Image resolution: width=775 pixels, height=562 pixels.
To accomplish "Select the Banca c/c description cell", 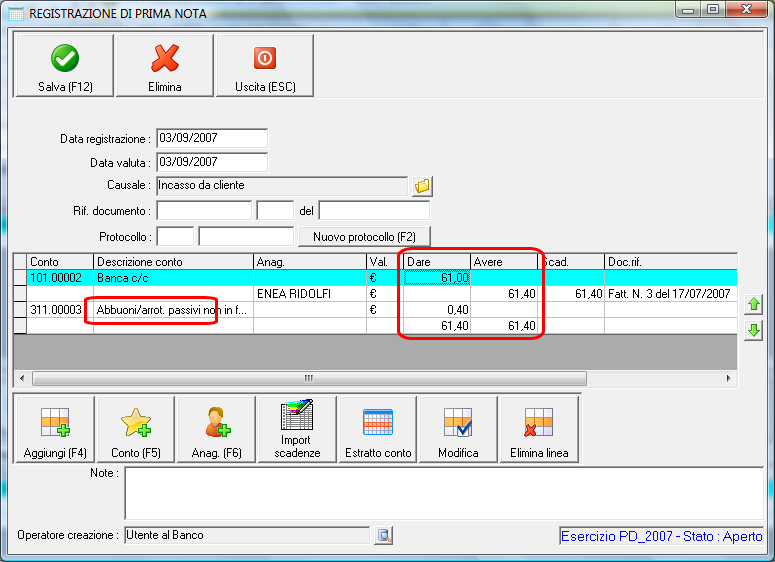I will click(173, 278).
